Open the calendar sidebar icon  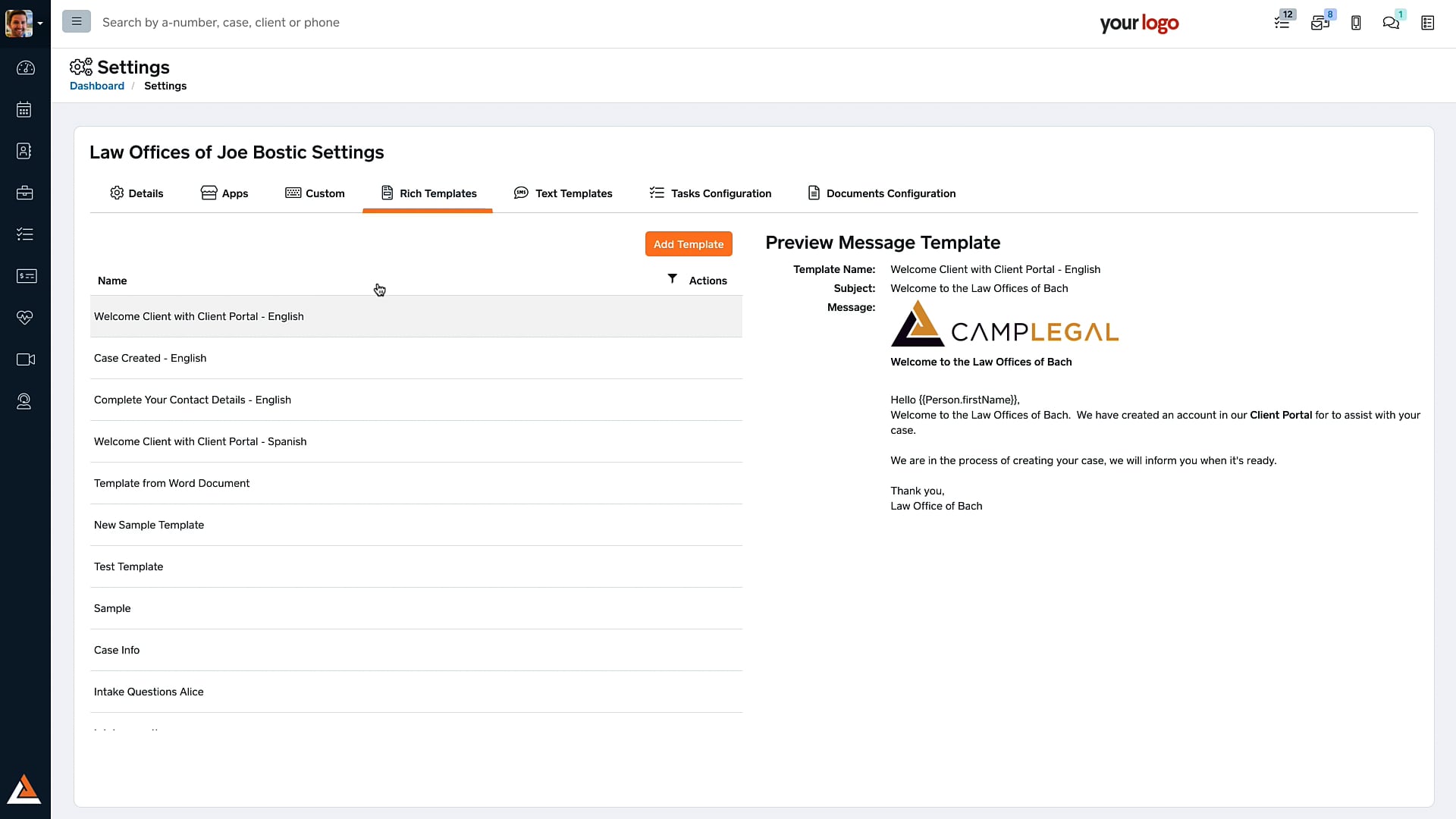[x=25, y=110]
